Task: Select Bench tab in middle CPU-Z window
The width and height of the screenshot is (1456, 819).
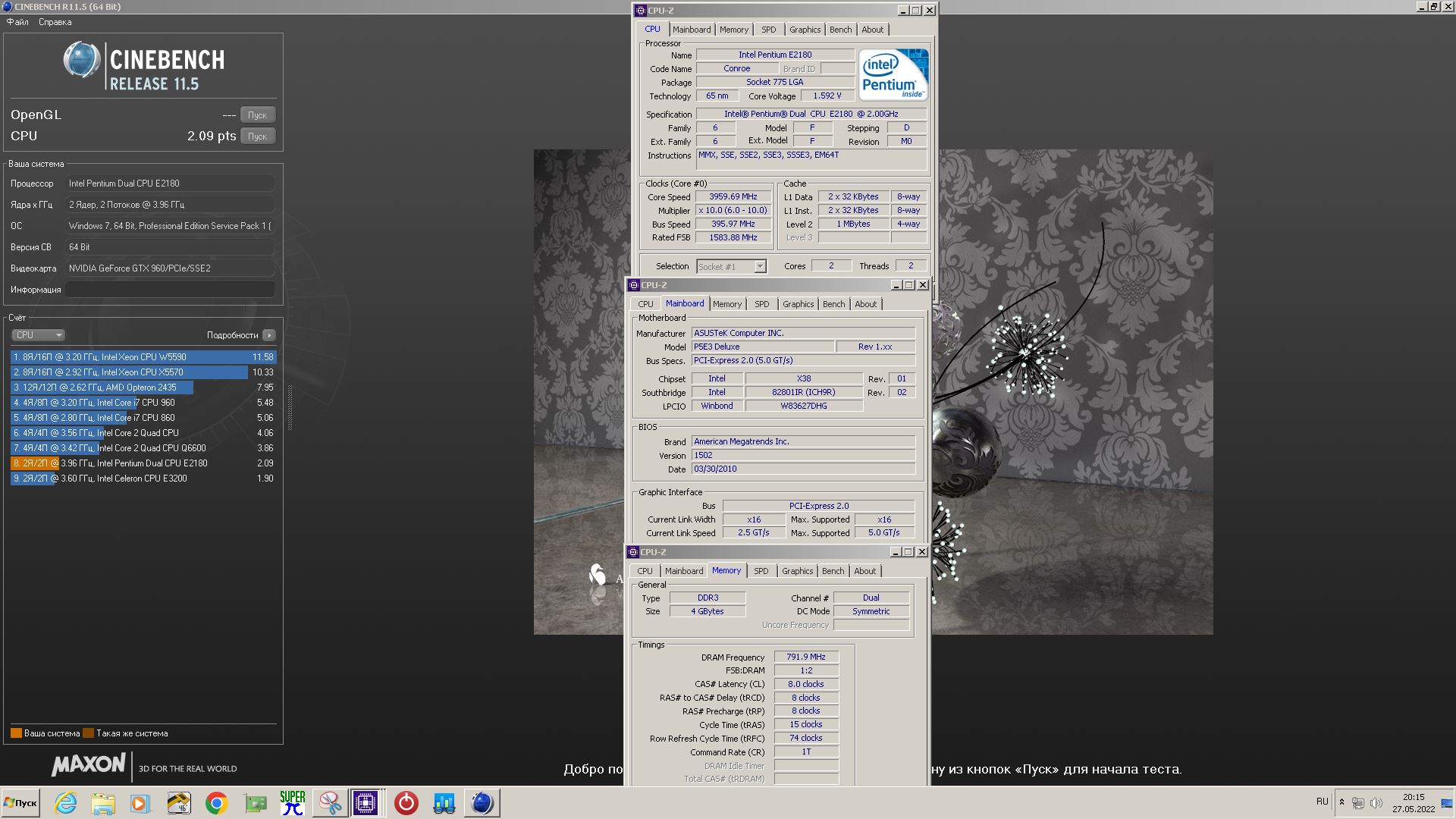Action: pyautogui.click(x=833, y=304)
